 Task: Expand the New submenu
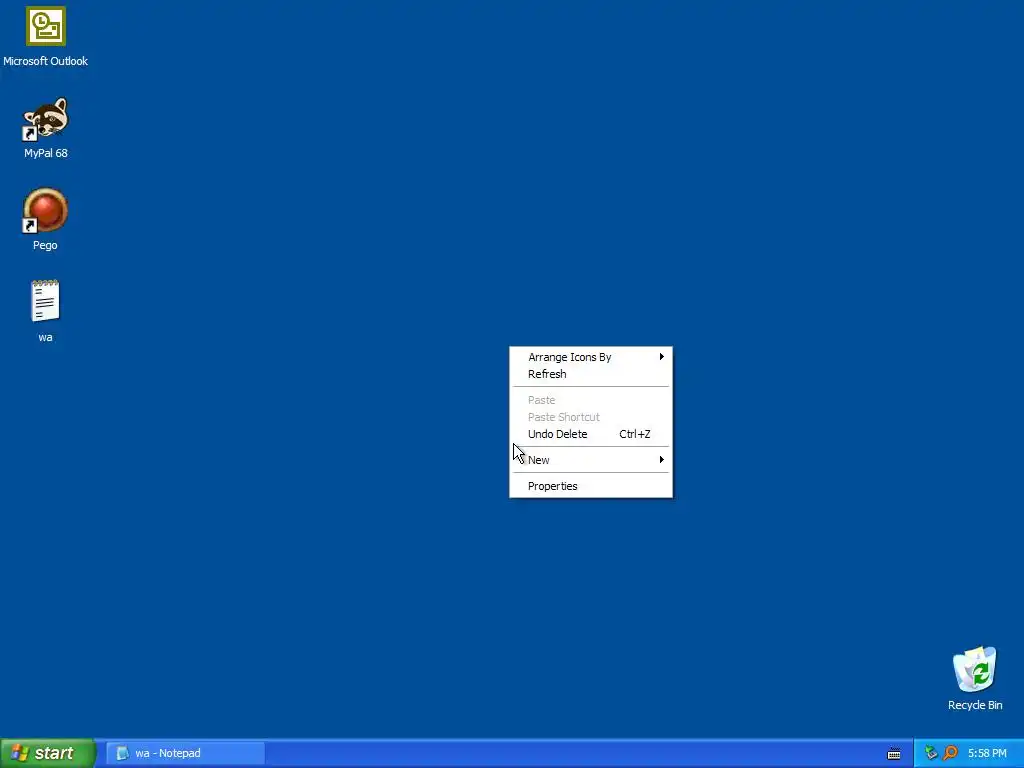(x=591, y=460)
